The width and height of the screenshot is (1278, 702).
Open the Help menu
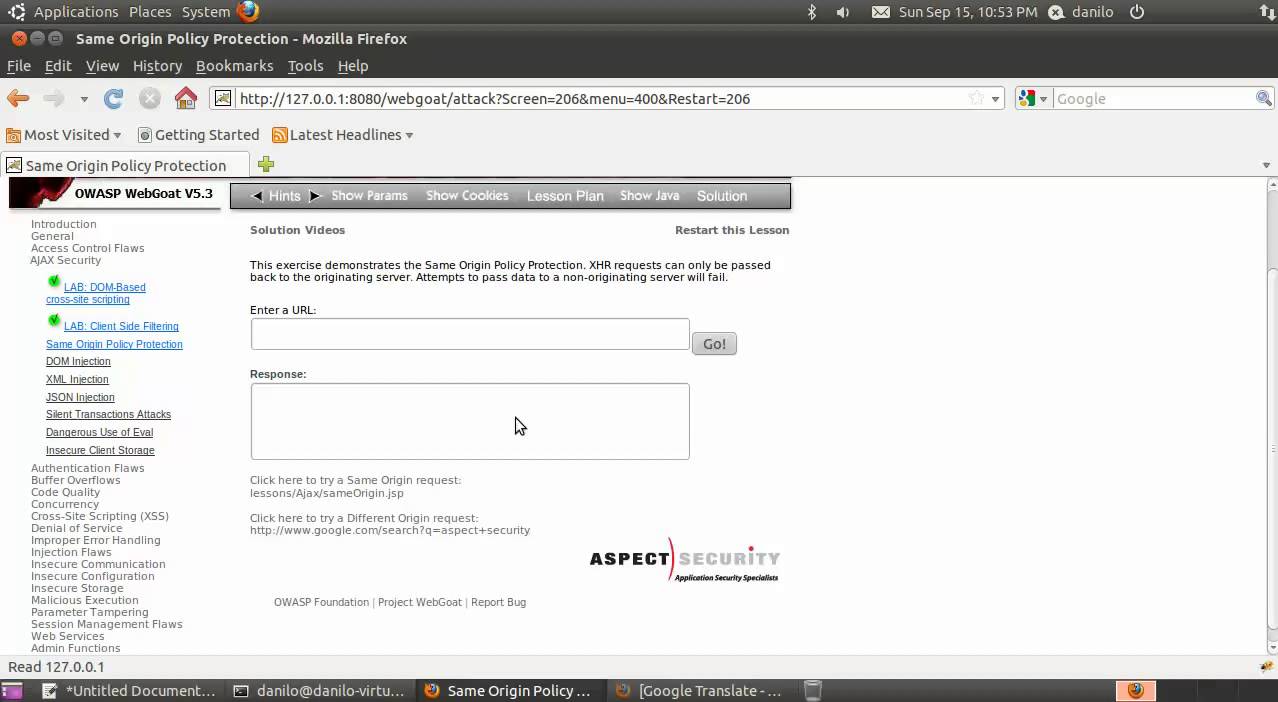[x=353, y=66]
